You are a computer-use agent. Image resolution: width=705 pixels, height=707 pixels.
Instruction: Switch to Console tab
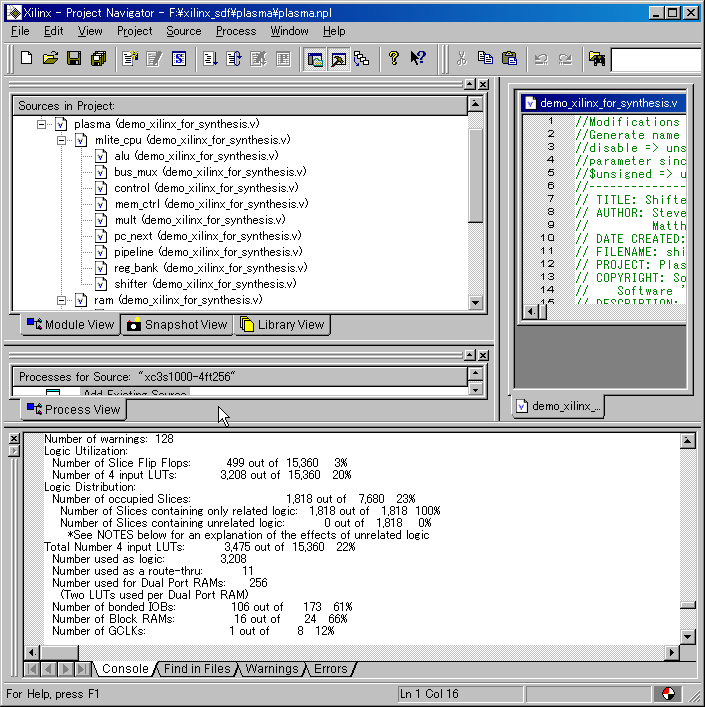click(125, 669)
